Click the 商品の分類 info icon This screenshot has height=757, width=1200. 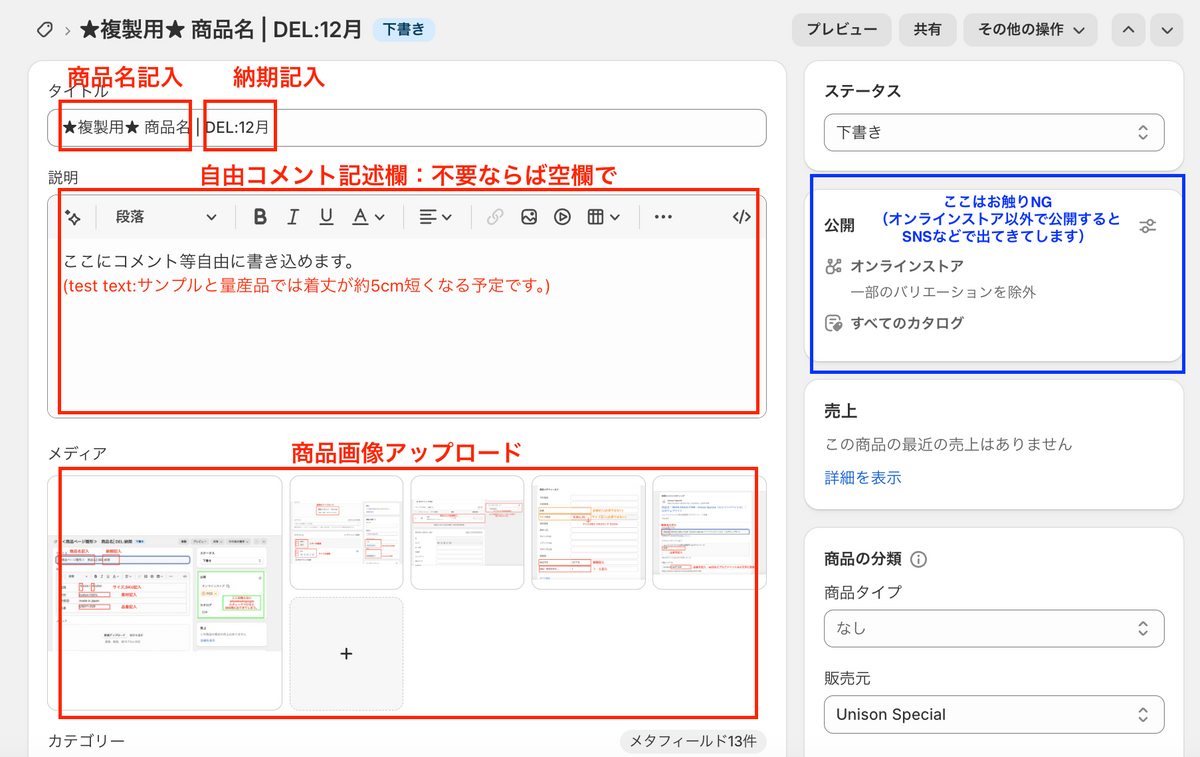pos(919,559)
